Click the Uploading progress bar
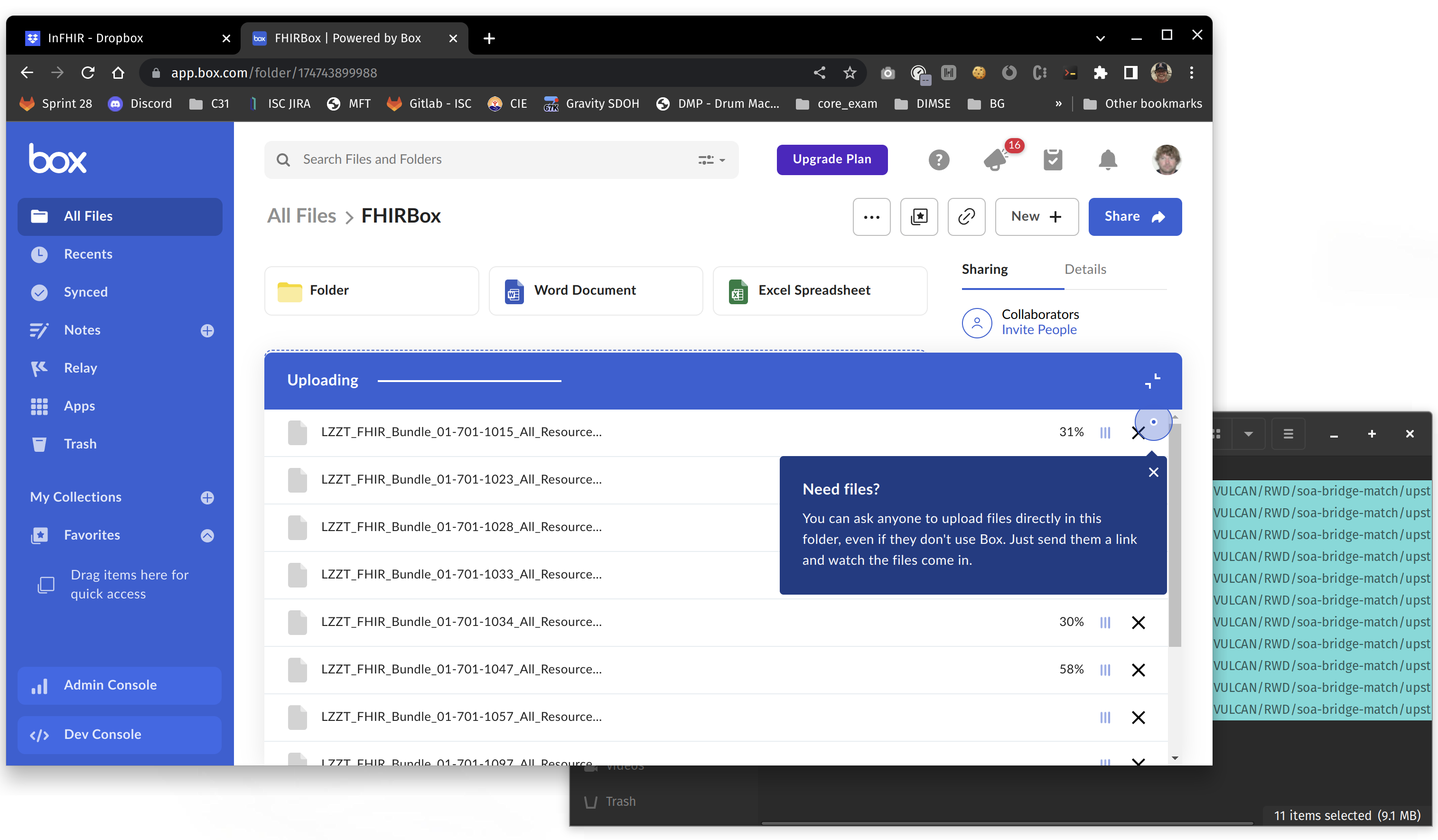This screenshot has height=840, width=1438. pos(469,381)
